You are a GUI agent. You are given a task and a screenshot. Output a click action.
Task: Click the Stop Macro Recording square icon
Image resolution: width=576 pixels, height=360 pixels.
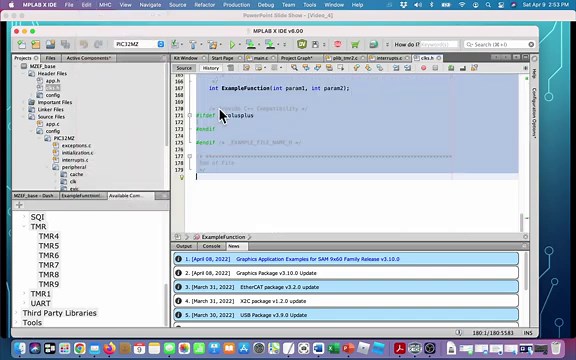click(435, 68)
